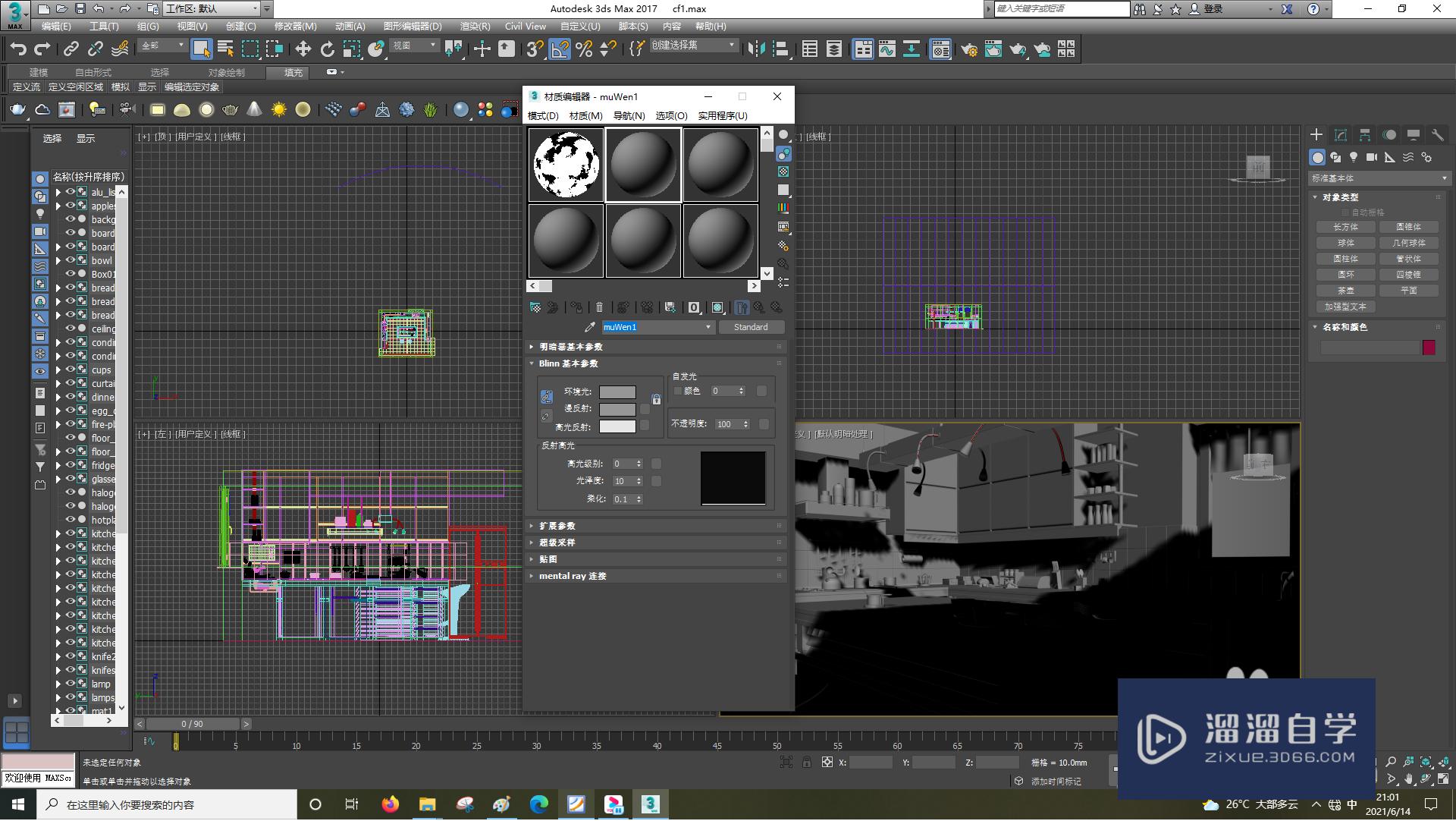Hide the bowl object via eye icon
Image resolution: width=1456 pixels, height=821 pixels.
(x=70, y=260)
